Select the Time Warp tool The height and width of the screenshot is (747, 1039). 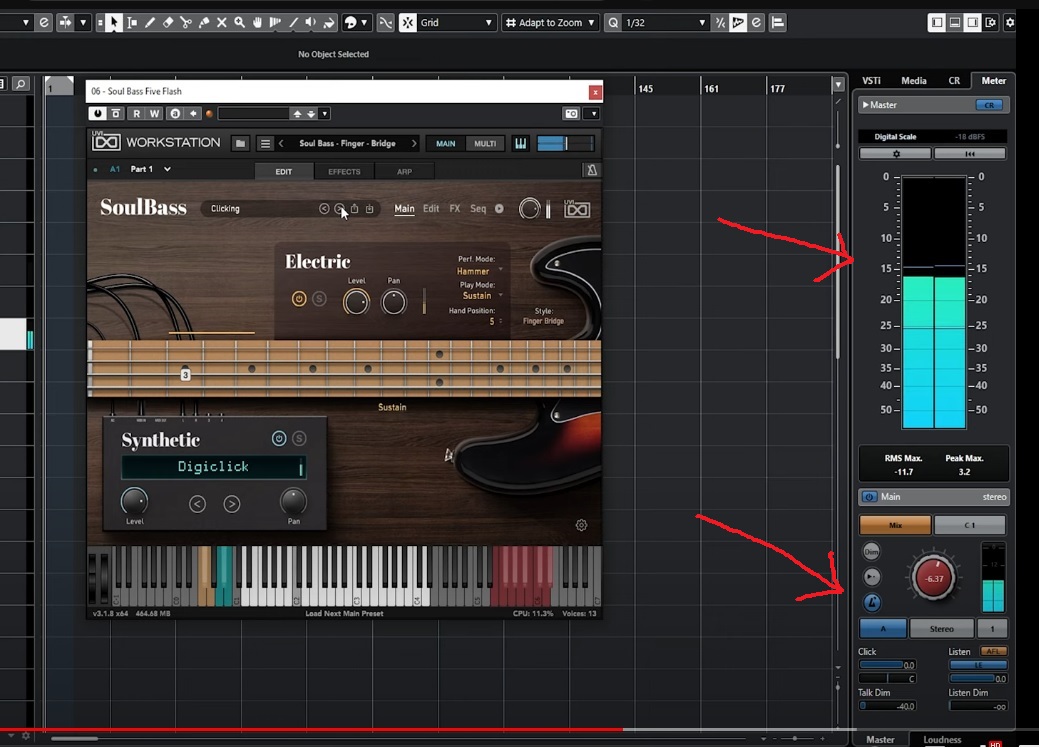pos(275,23)
